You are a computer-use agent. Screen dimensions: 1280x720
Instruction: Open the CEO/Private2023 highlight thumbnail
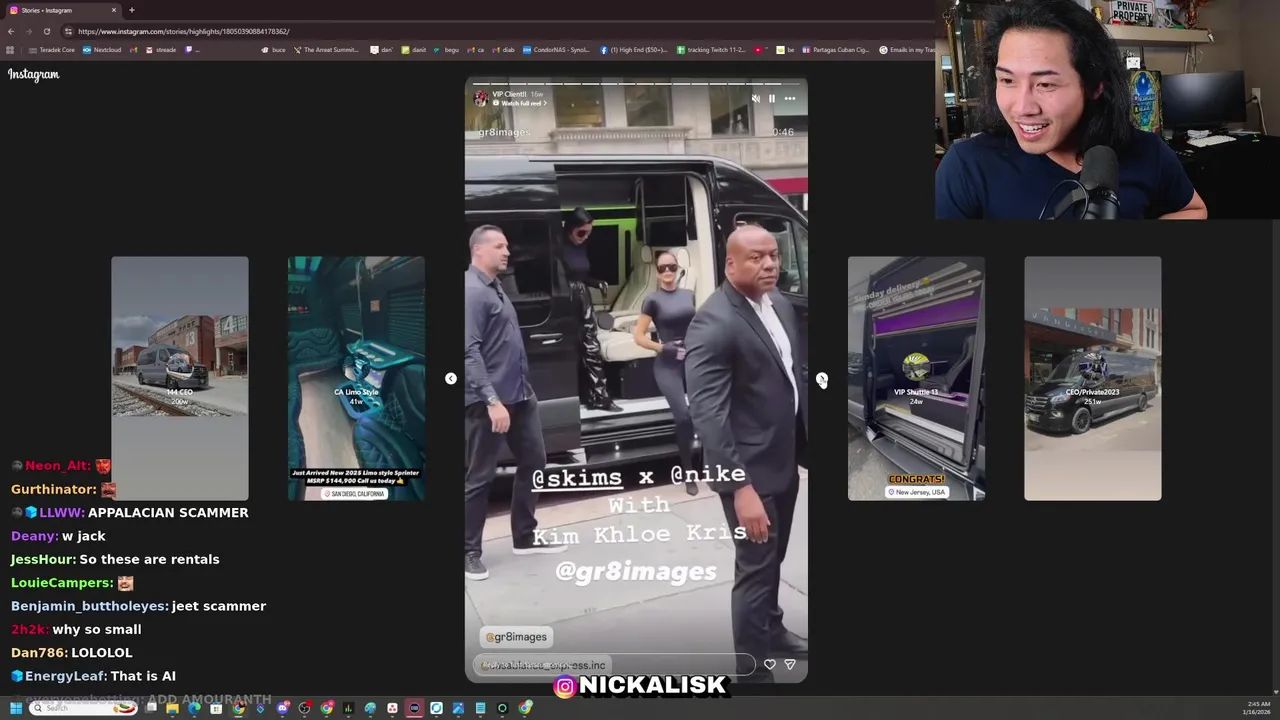[x=1093, y=378]
